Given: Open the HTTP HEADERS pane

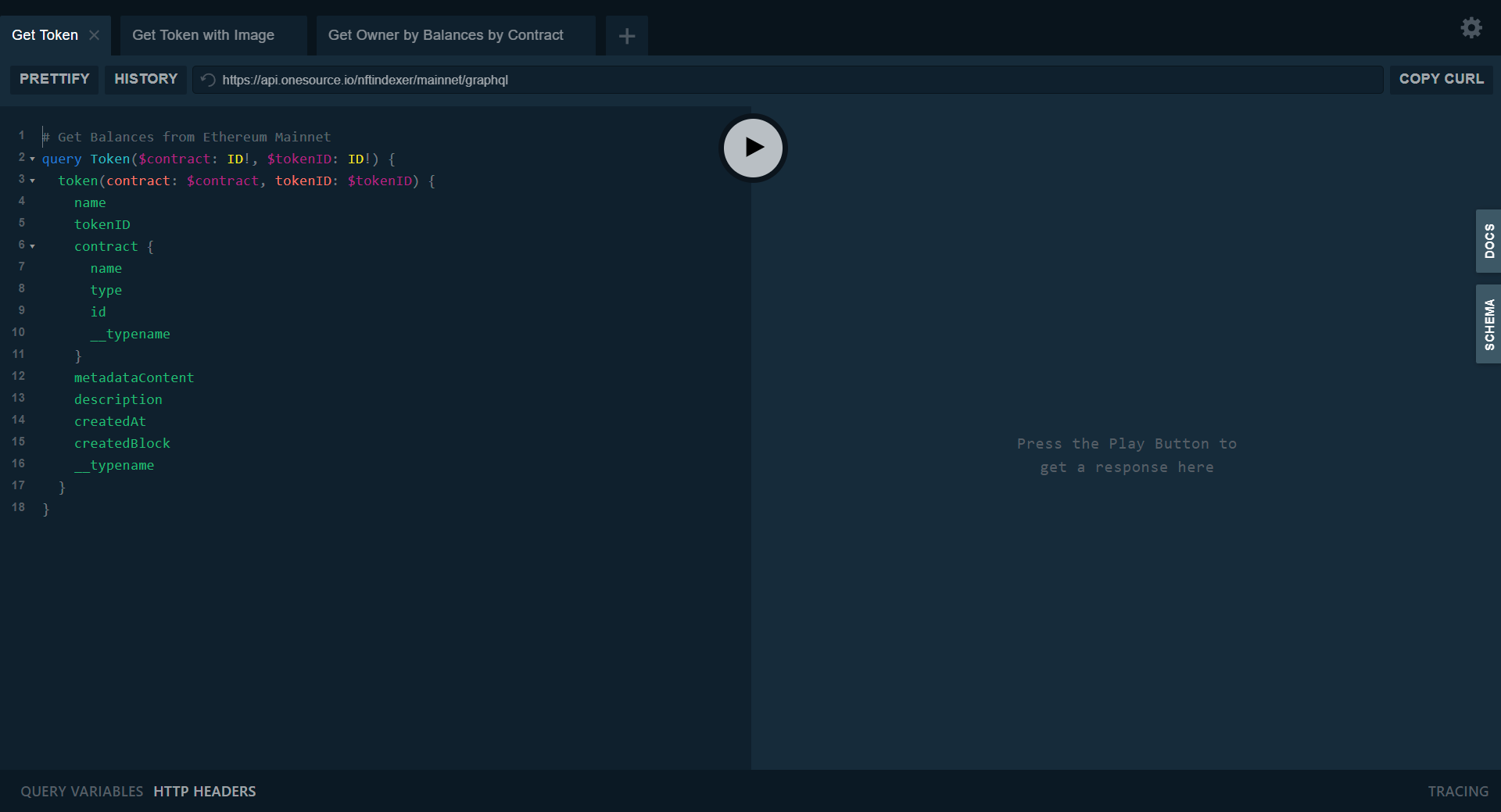Looking at the screenshot, I should click(205, 792).
